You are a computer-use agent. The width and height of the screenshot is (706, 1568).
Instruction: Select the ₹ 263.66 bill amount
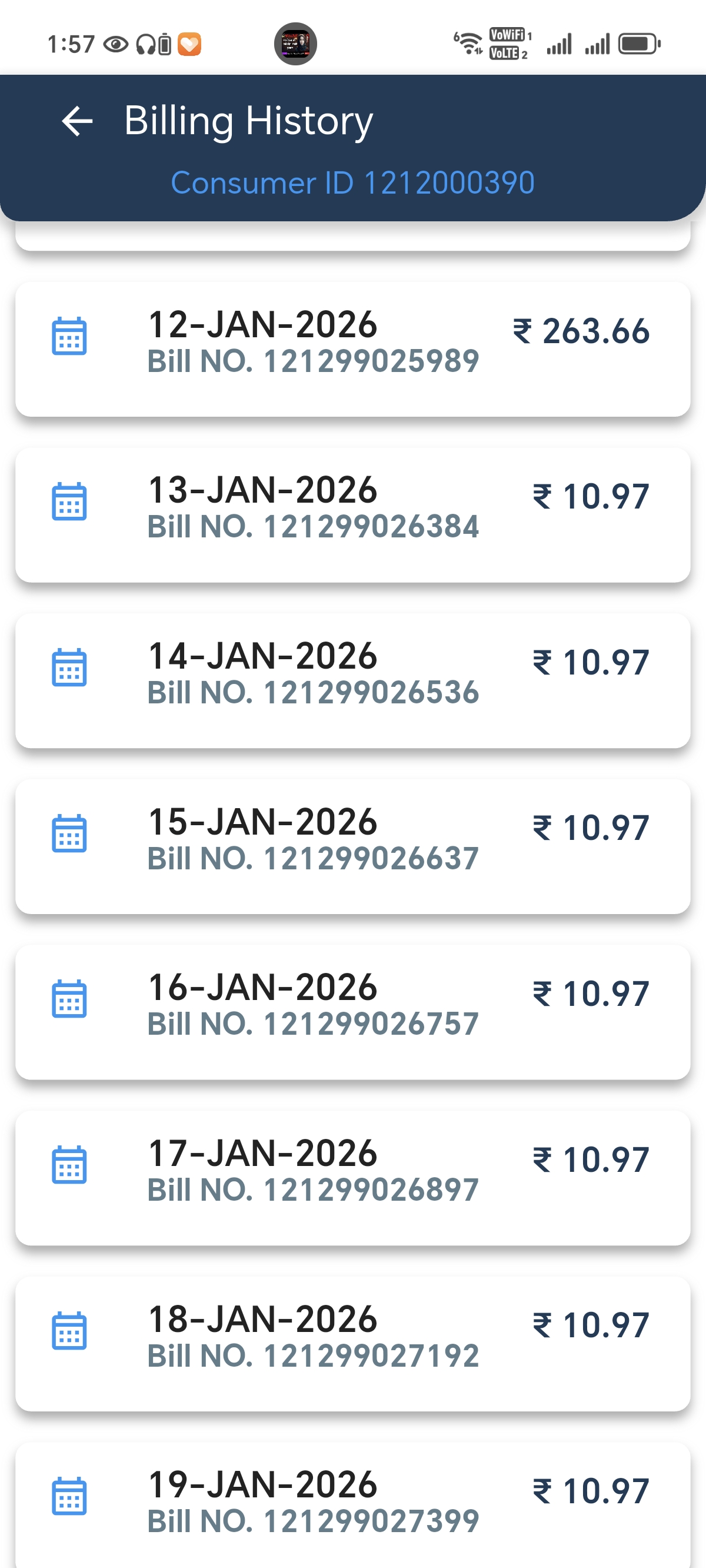(581, 332)
